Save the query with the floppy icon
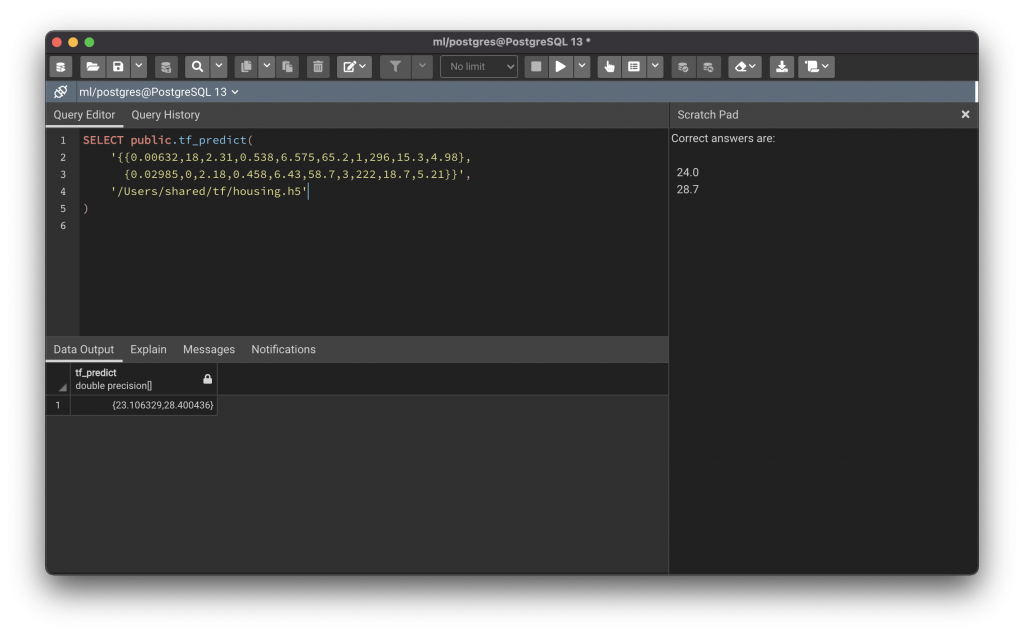The height and width of the screenshot is (635, 1024). [x=118, y=67]
